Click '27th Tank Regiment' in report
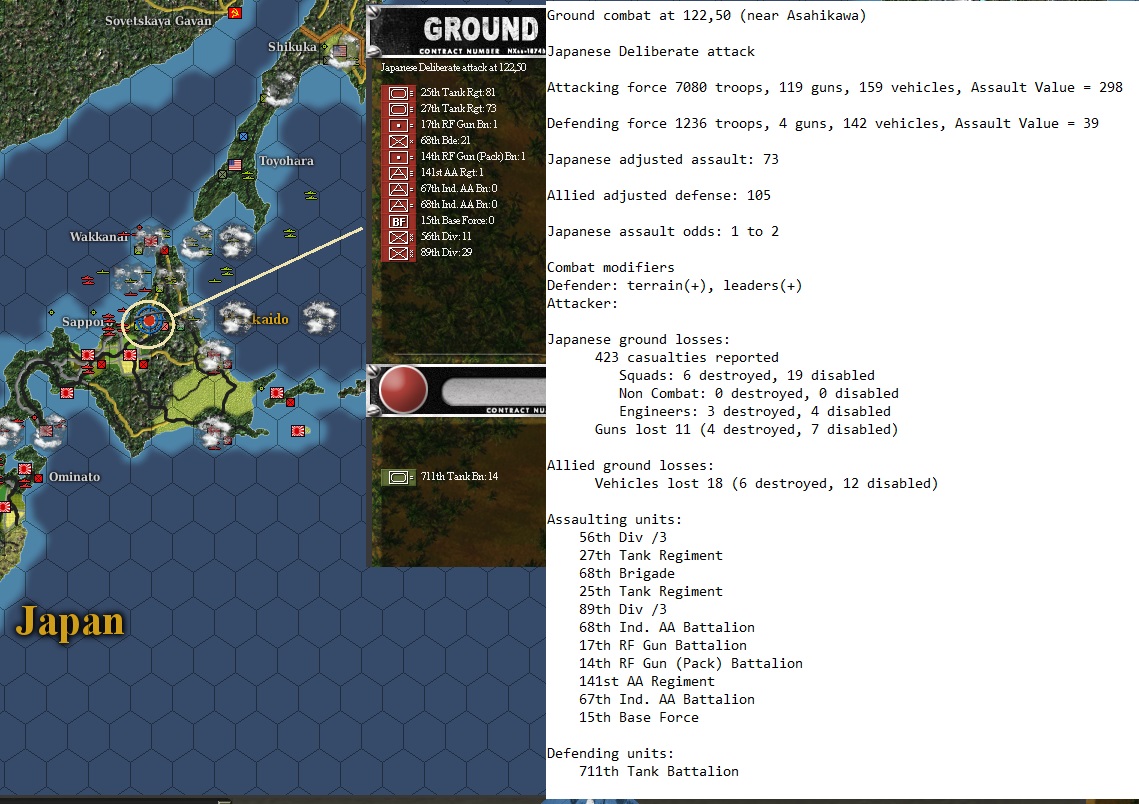 (651, 555)
